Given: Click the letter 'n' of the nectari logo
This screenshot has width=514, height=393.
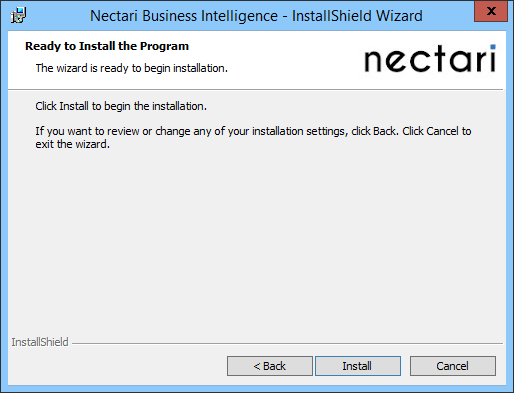Looking at the screenshot, I should pos(374,61).
